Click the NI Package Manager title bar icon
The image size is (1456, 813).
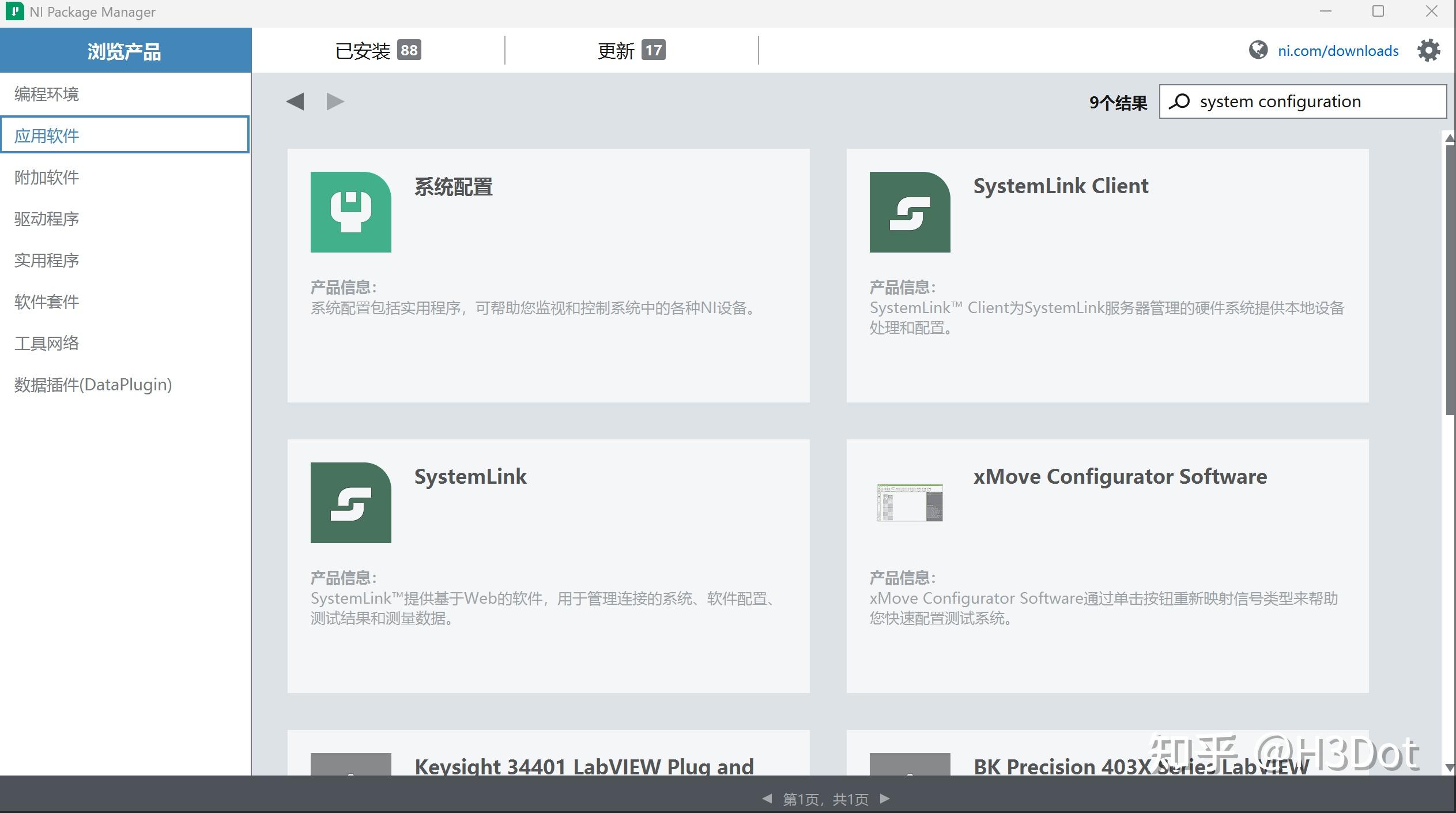(14, 11)
